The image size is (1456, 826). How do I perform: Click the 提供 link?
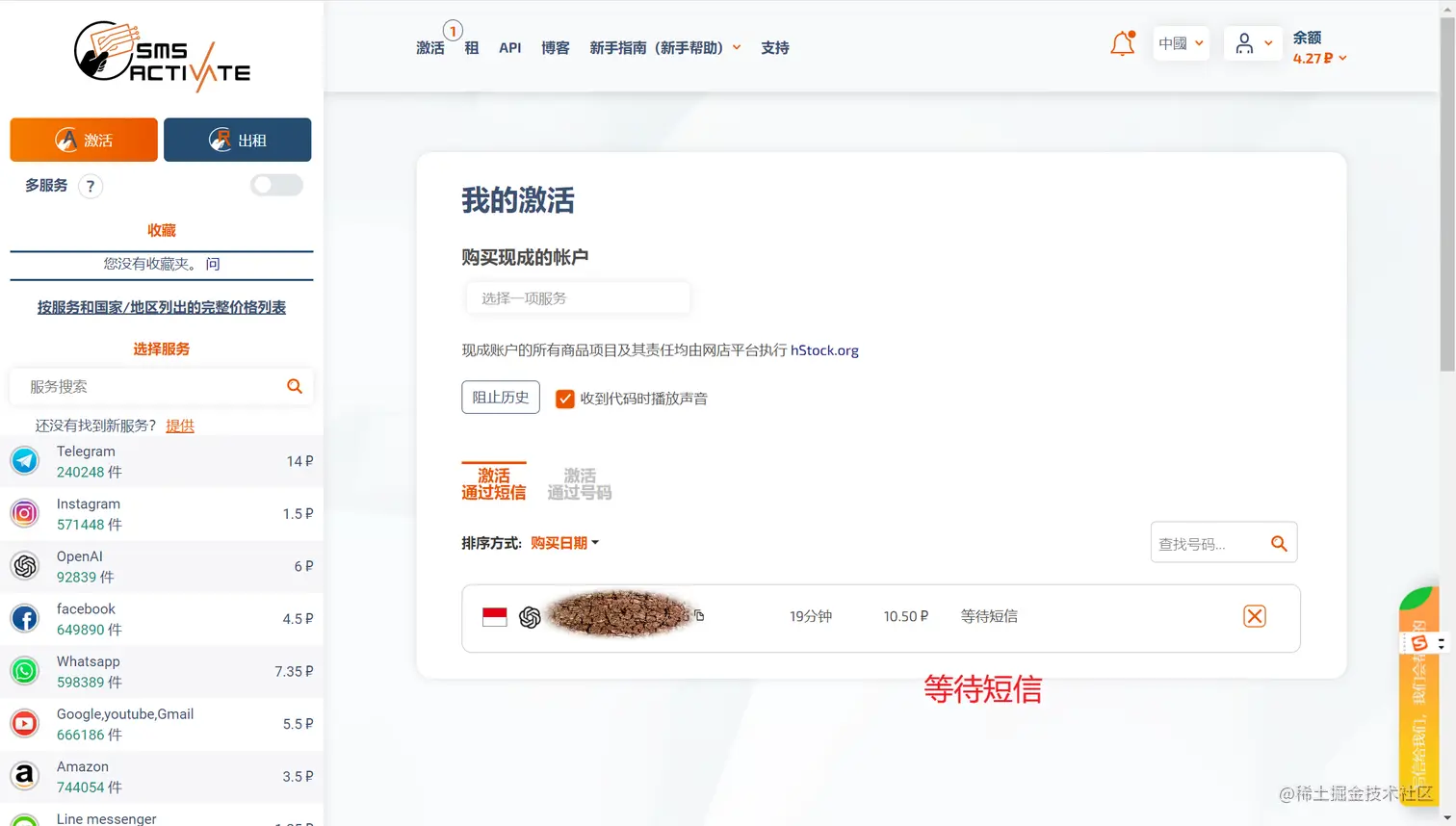pyautogui.click(x=180, y=426)
